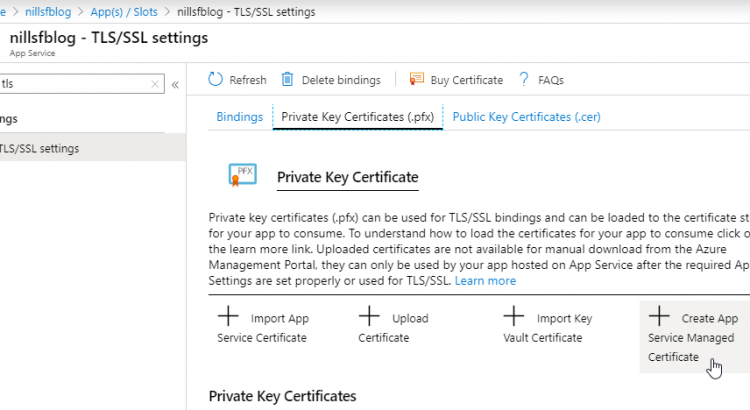
Task: Click Upload Certificate text
Action: (394, 328)
